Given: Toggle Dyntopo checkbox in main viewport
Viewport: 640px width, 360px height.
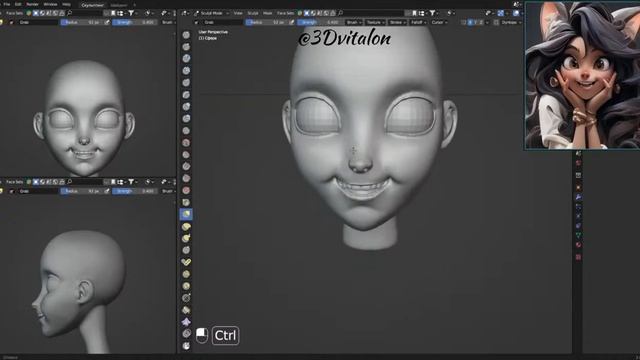Looking at the screenshot, I should pos(496,22).
